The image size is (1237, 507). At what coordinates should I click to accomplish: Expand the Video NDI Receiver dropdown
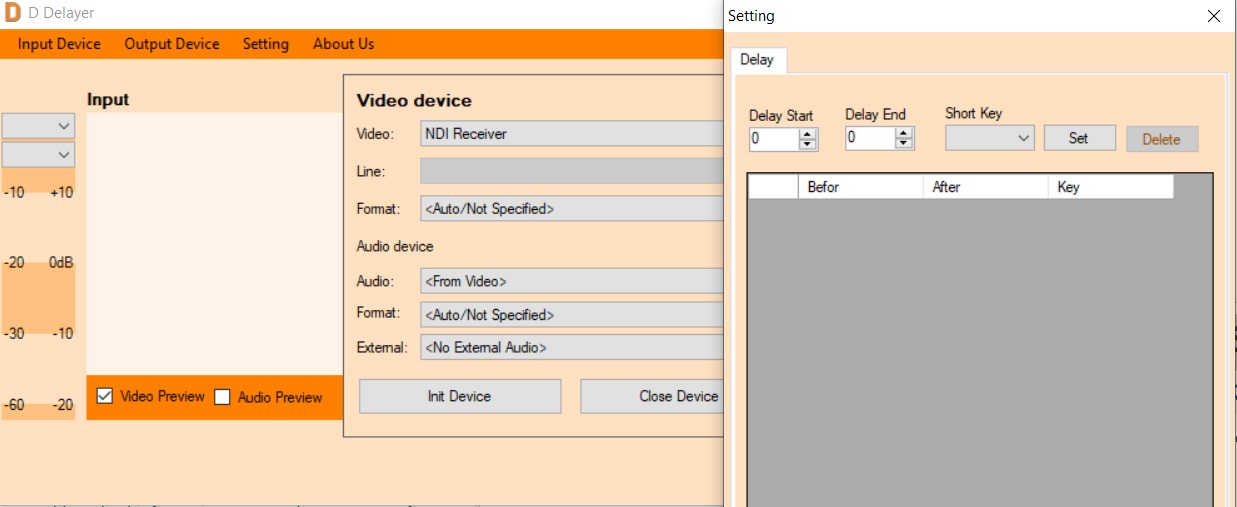tap(572, 134)
